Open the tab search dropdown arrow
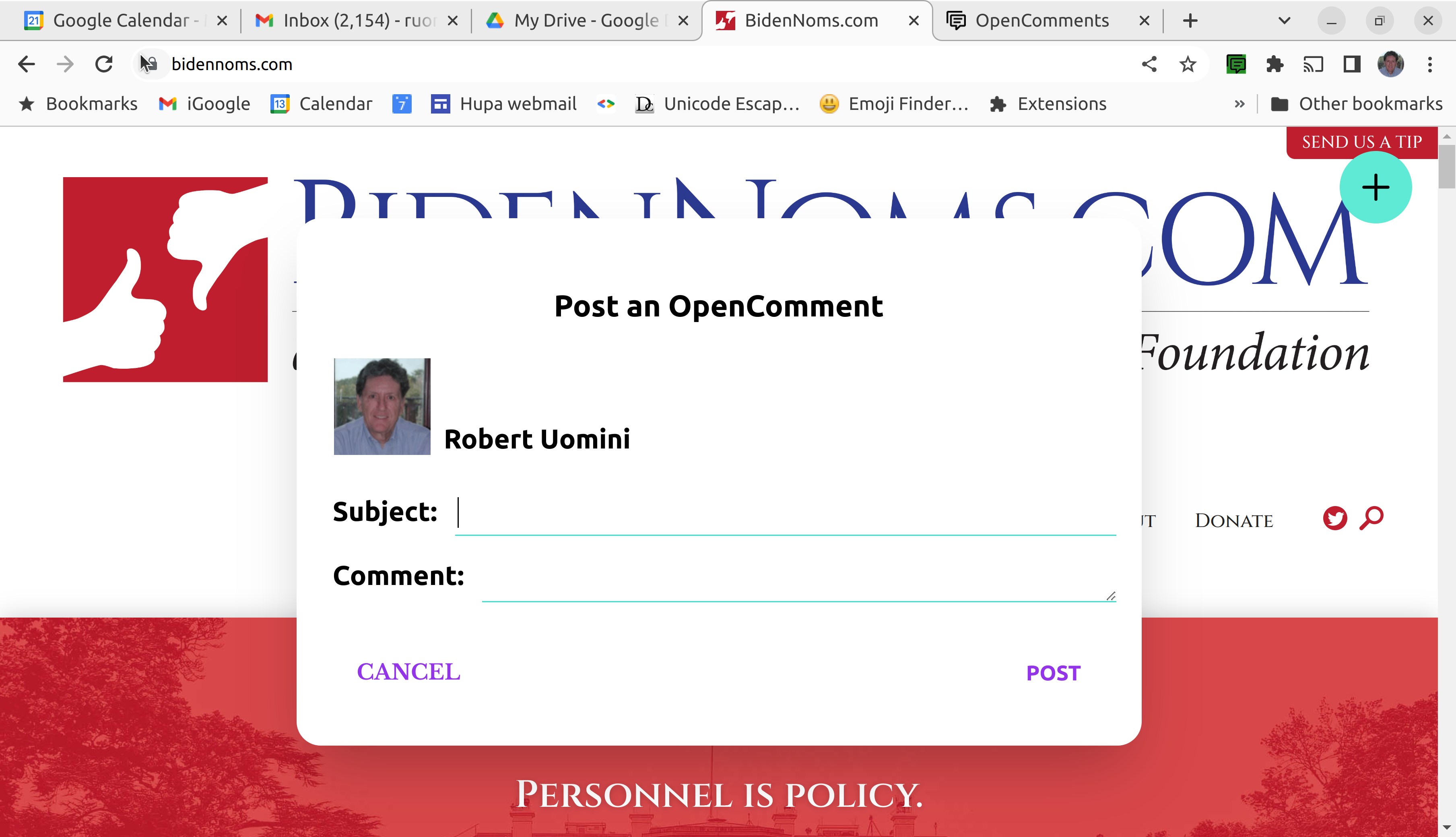 pyautogui.click(x=1285, y=21)
